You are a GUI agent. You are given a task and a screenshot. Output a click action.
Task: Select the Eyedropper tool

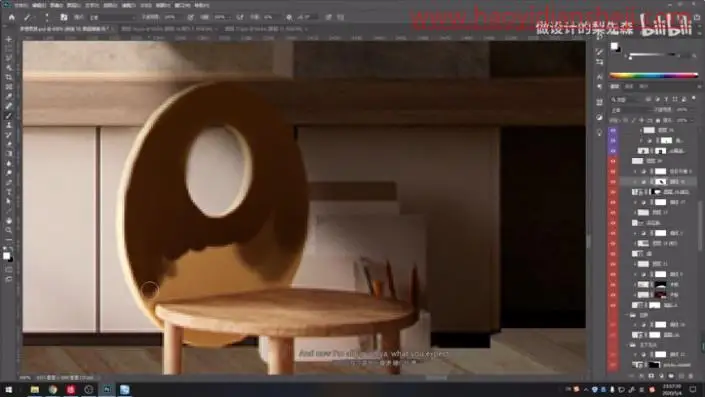[x=9, y=96]
